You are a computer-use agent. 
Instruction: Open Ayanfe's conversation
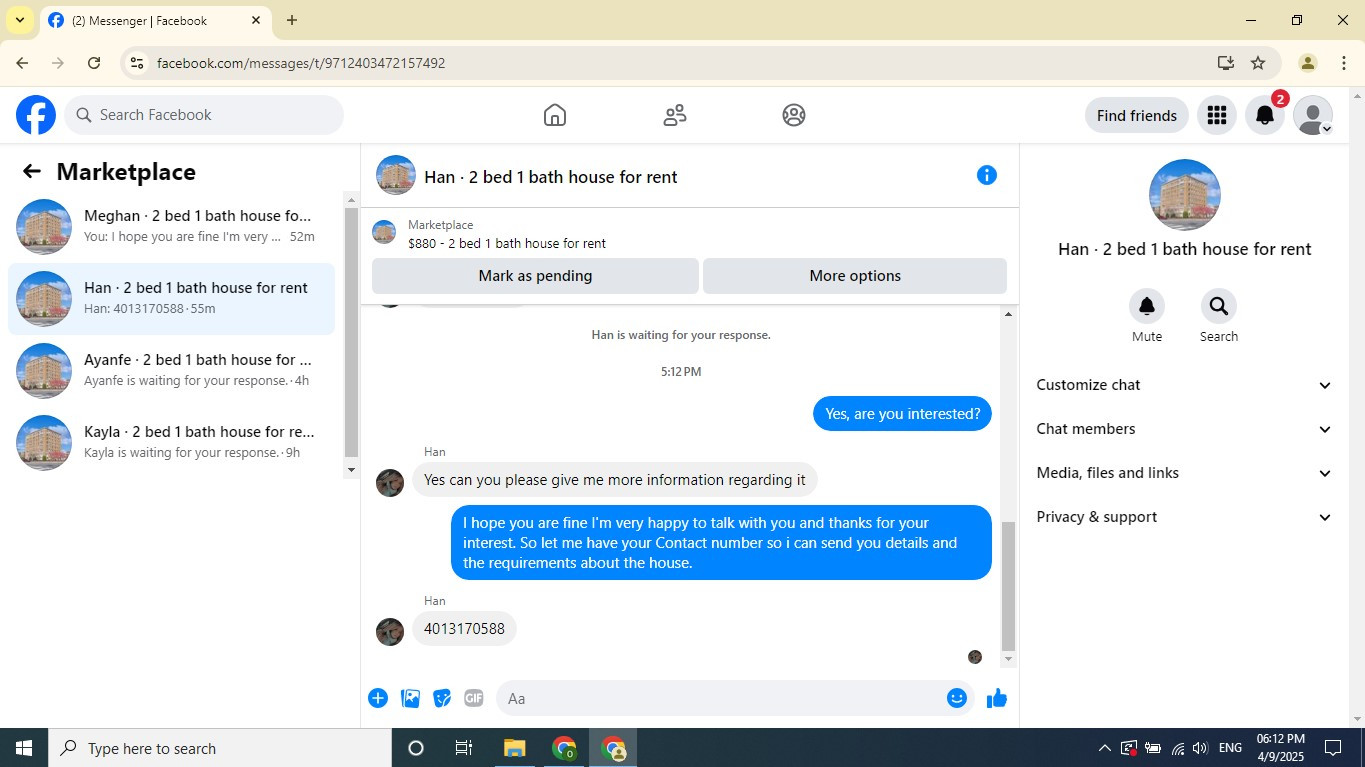pos(172,371)
